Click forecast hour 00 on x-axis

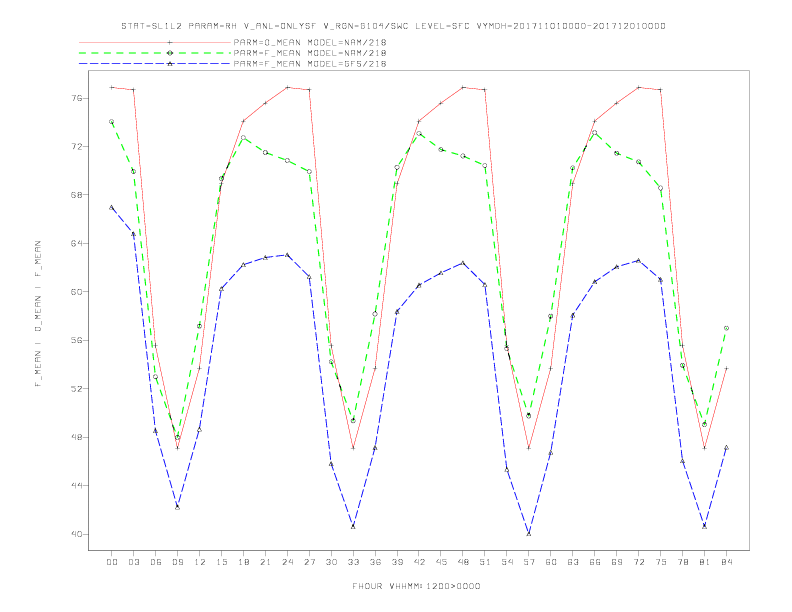(112, 562)
